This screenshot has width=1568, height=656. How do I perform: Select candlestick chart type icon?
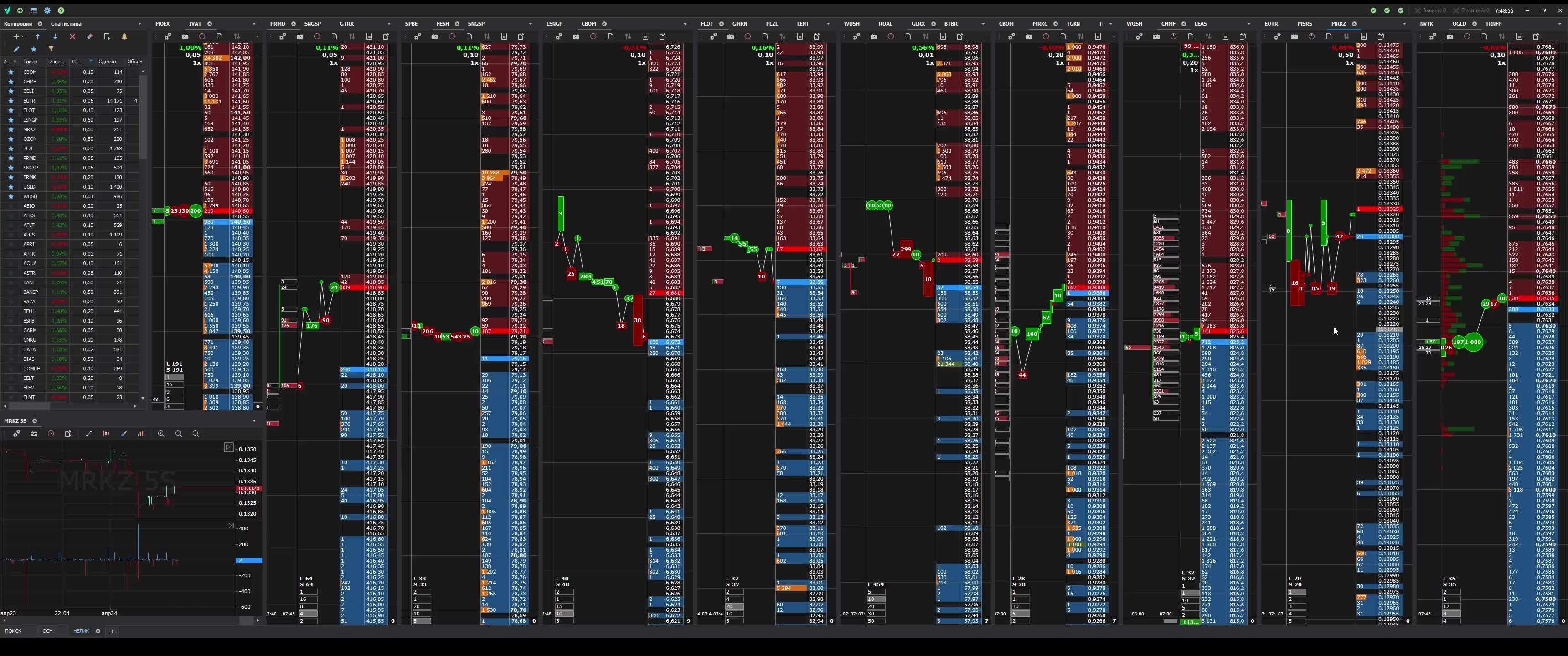[106, 434]
